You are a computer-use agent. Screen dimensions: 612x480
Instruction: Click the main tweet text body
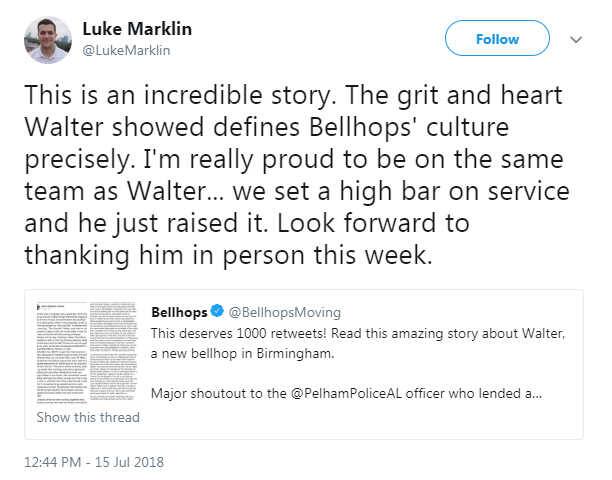click(x=297, y=175)
